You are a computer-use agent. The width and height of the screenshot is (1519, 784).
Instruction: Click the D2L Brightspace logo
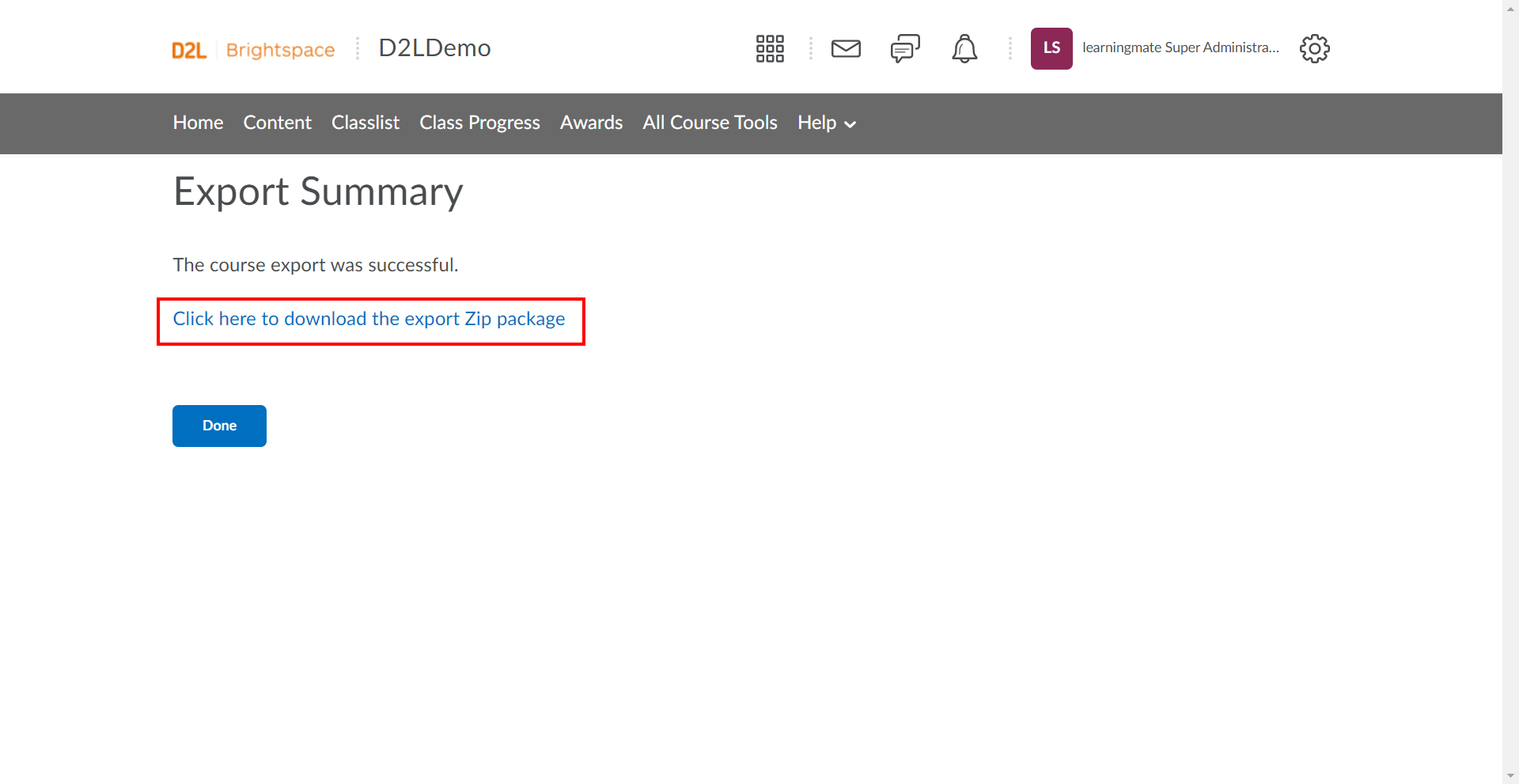(x=253, y=50)
